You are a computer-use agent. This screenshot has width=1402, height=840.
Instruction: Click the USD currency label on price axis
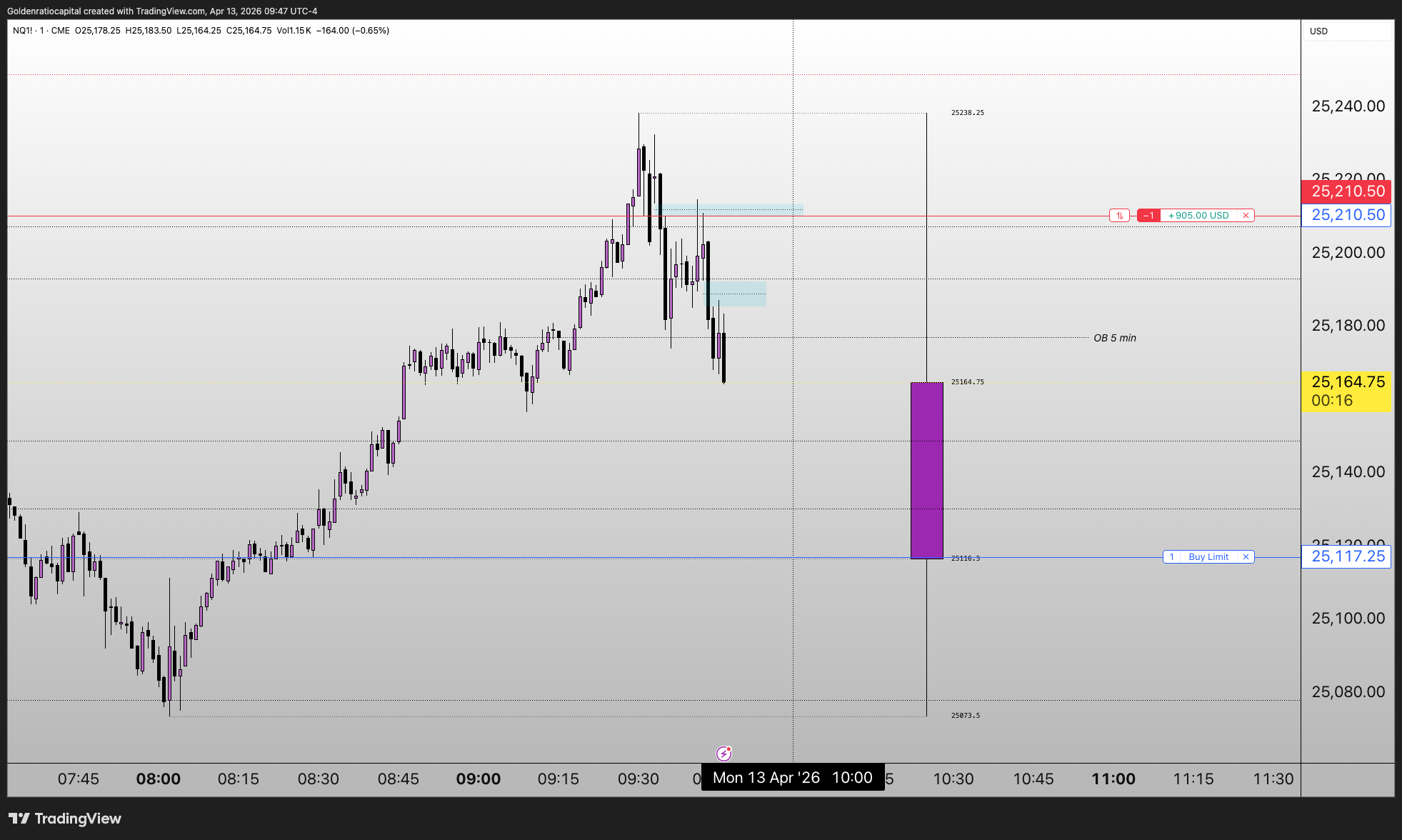1318,31
